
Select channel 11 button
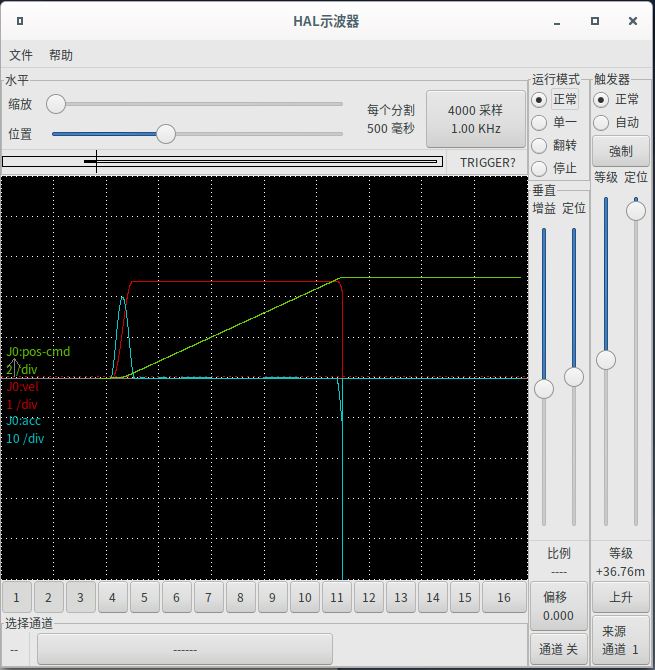pos(337,597)
